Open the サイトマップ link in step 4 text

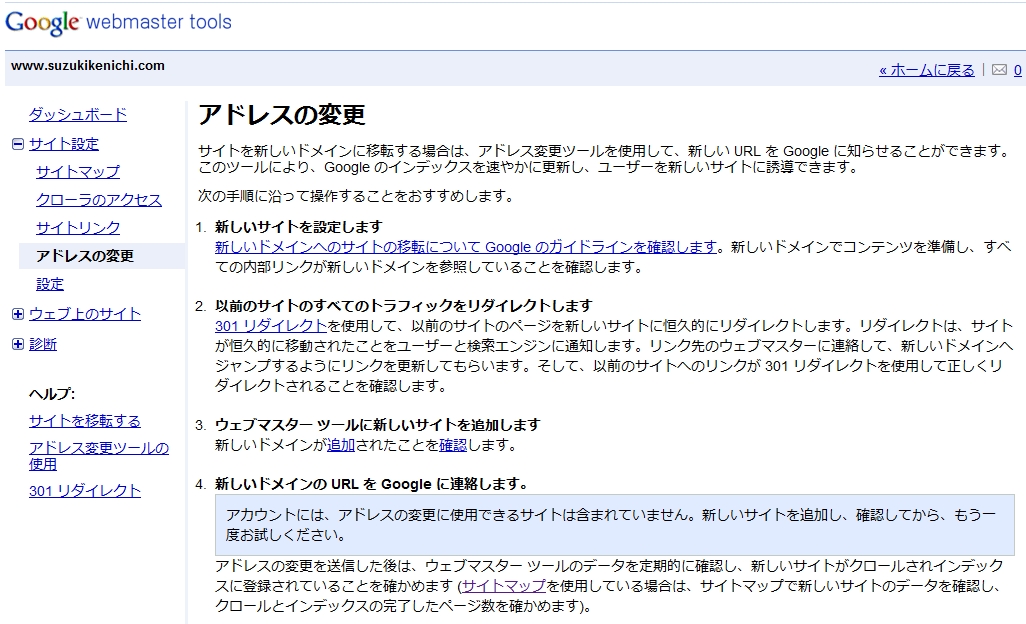504,586
